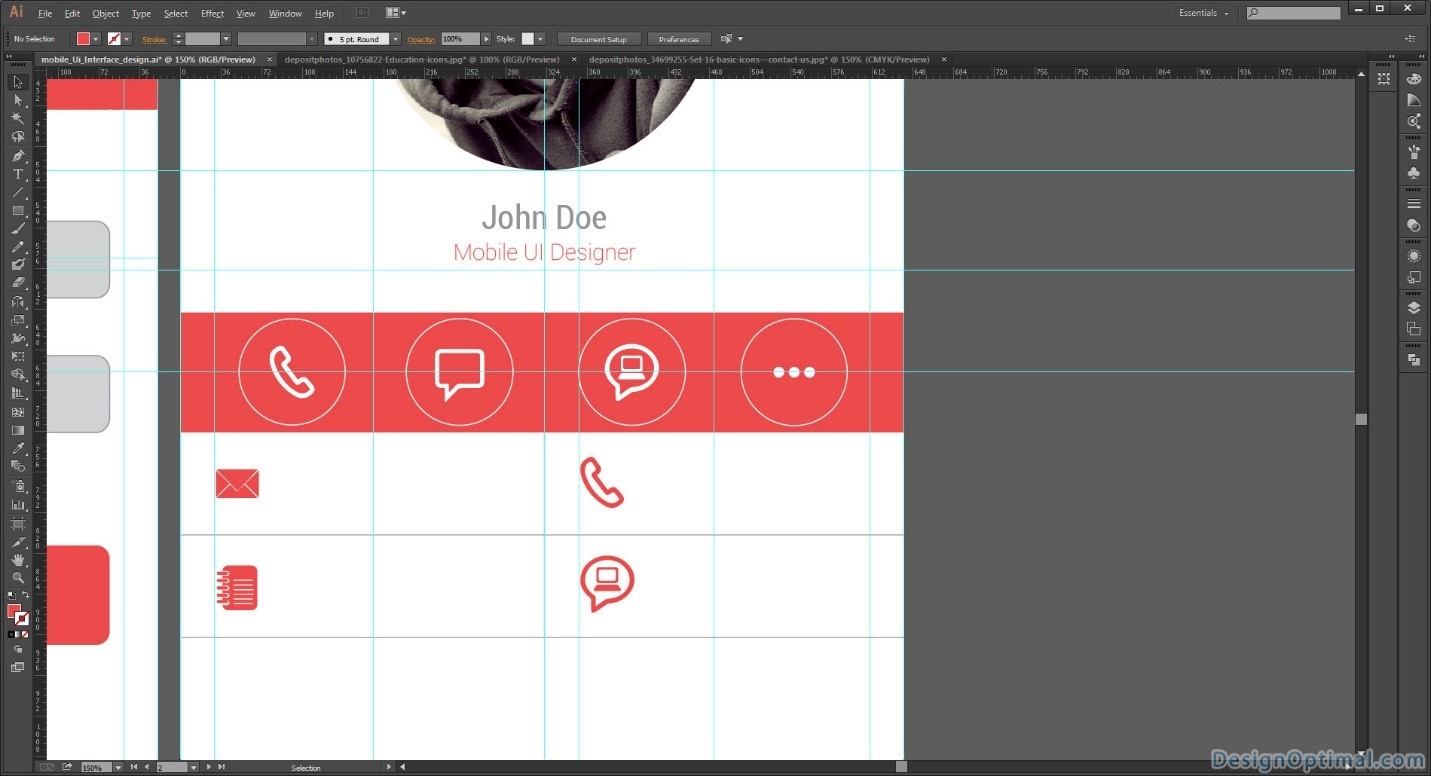The width and height of the screenshot is (1431, 776).
Task: Open the Window menu
Action: click(x=285, y=14)
